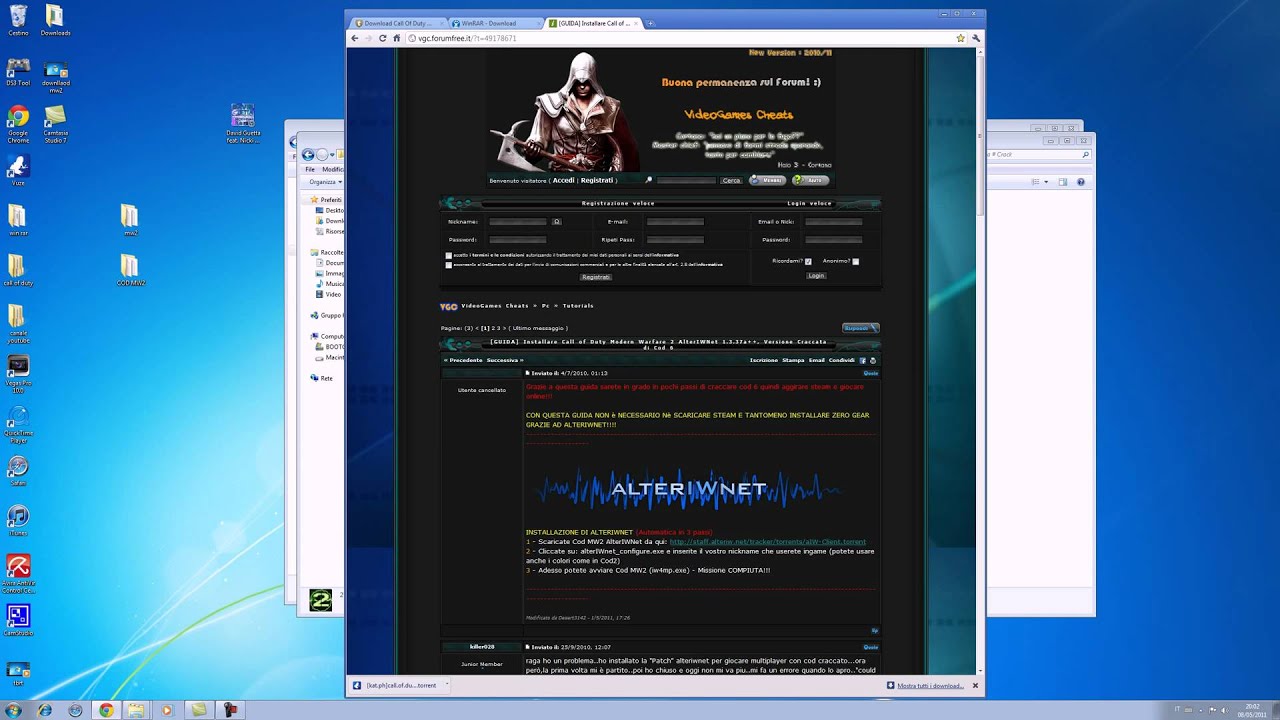Bookmark this page with the star icon
This screenshot has height=720, width=1280.
961,38
